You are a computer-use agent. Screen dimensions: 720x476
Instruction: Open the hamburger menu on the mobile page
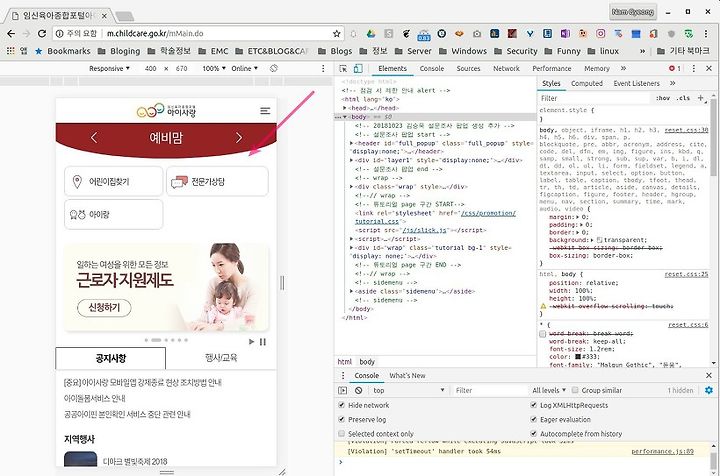point(265,111)
